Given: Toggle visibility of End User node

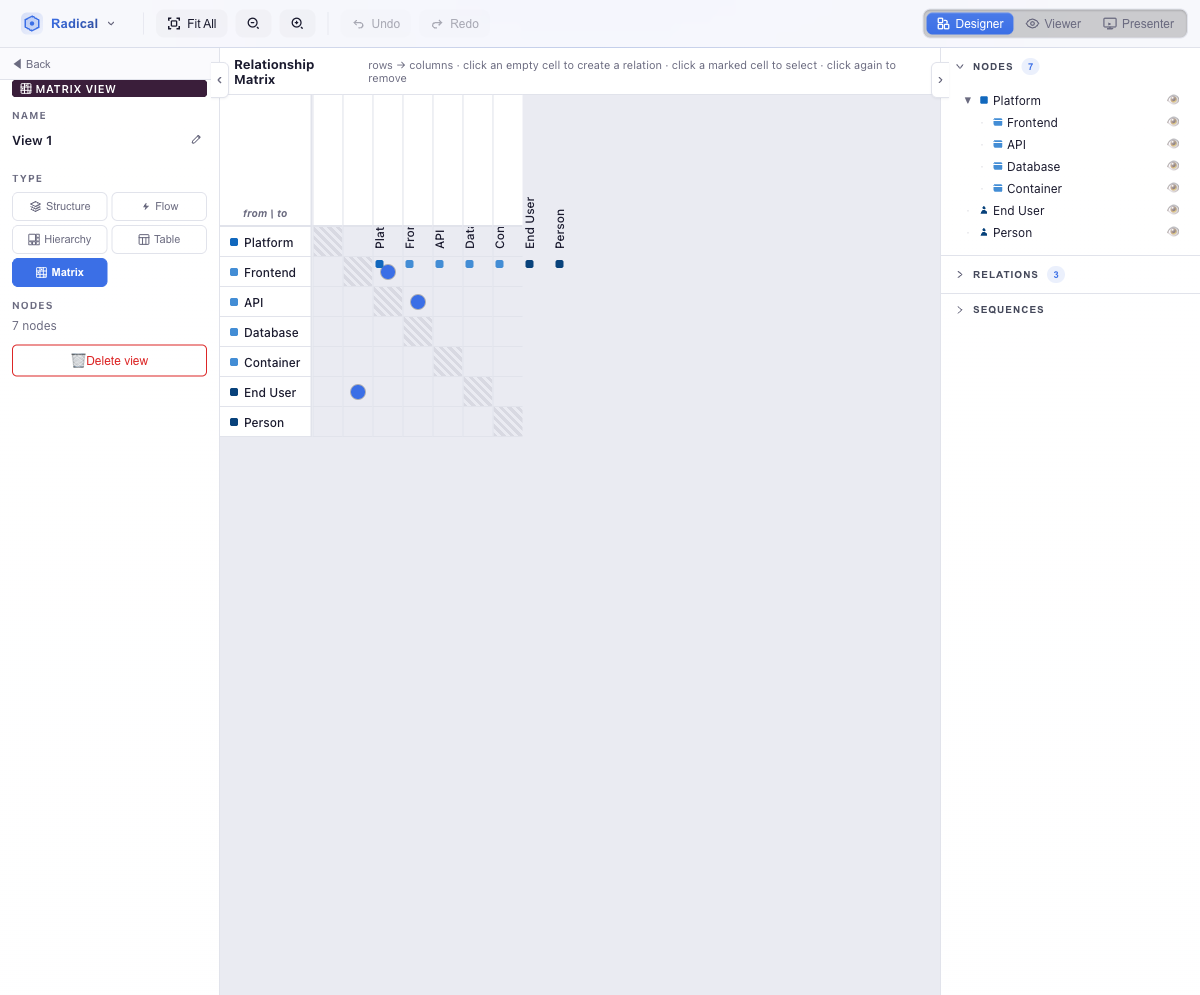Looking at the screenshot, I should coord(1173,209).
